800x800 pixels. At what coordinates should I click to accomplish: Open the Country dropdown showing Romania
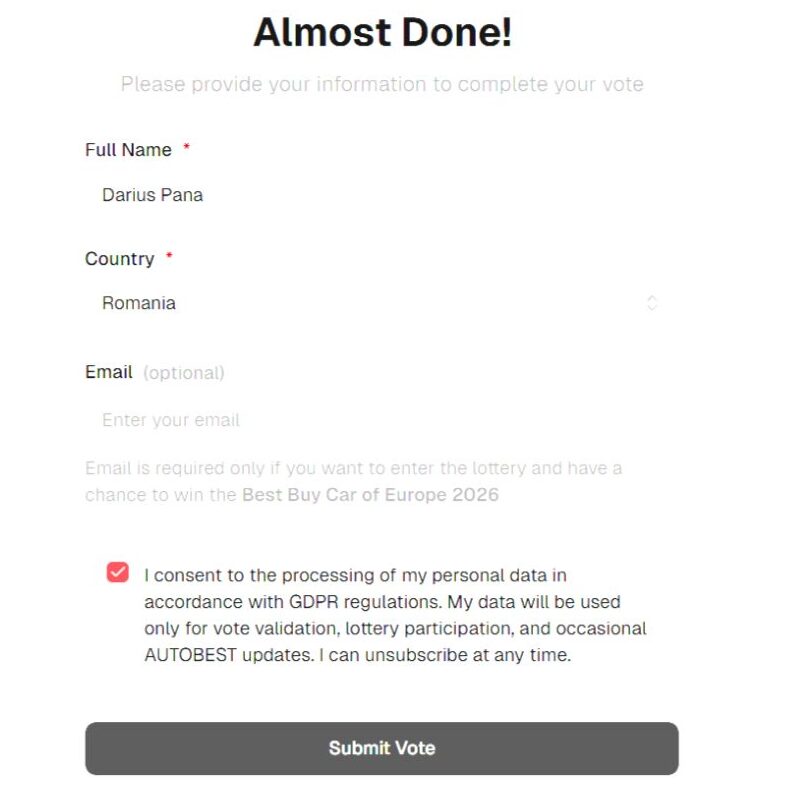370,303
